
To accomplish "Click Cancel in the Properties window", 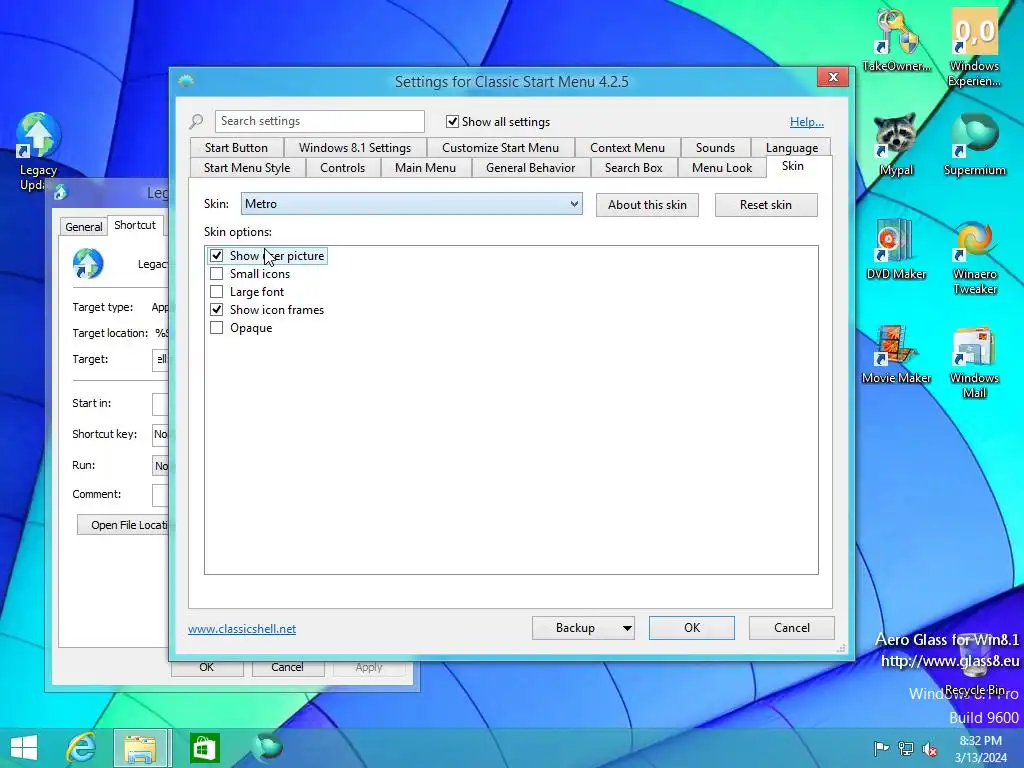I will point(287,668).
